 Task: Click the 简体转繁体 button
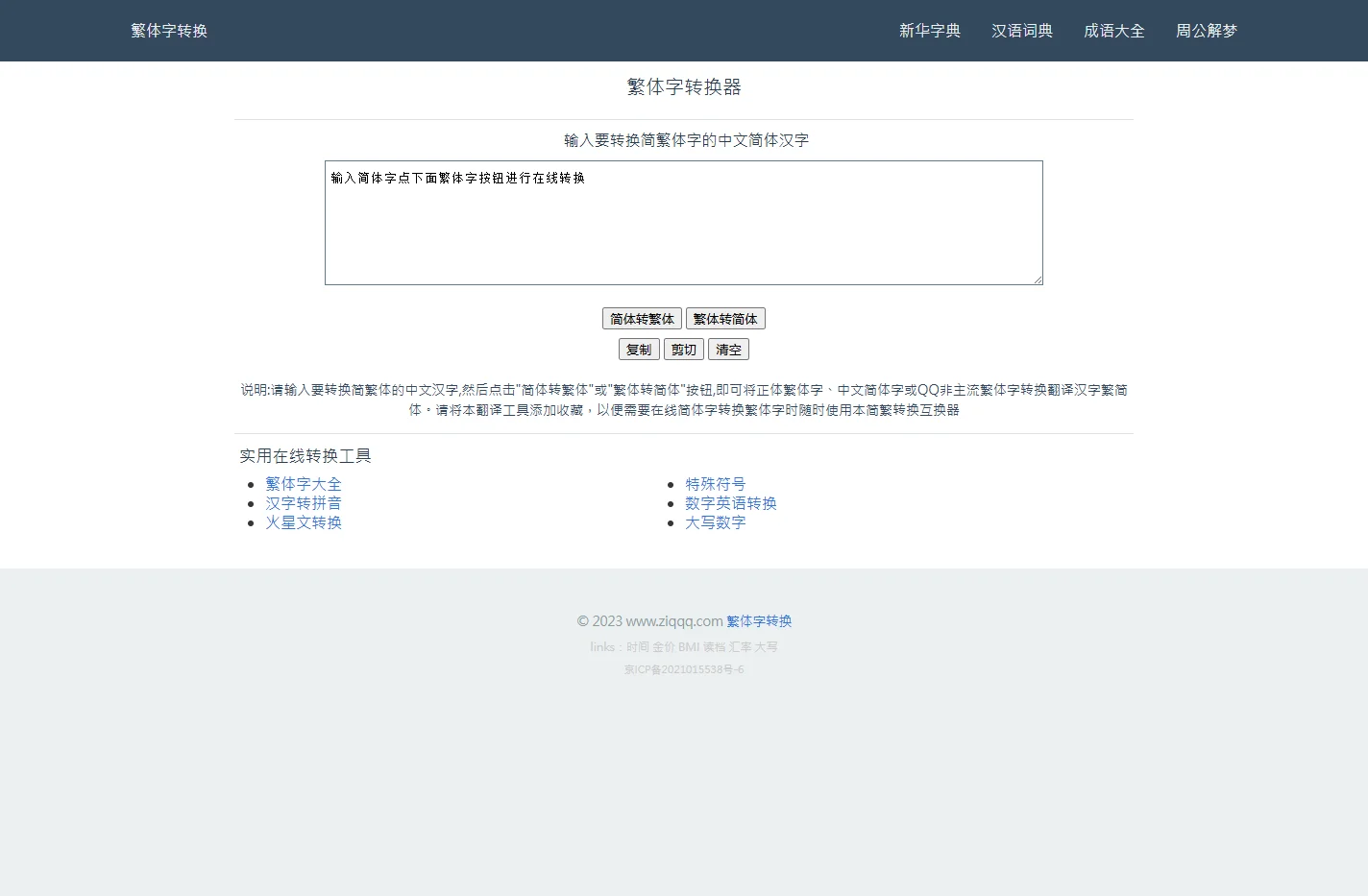[642, 319]
